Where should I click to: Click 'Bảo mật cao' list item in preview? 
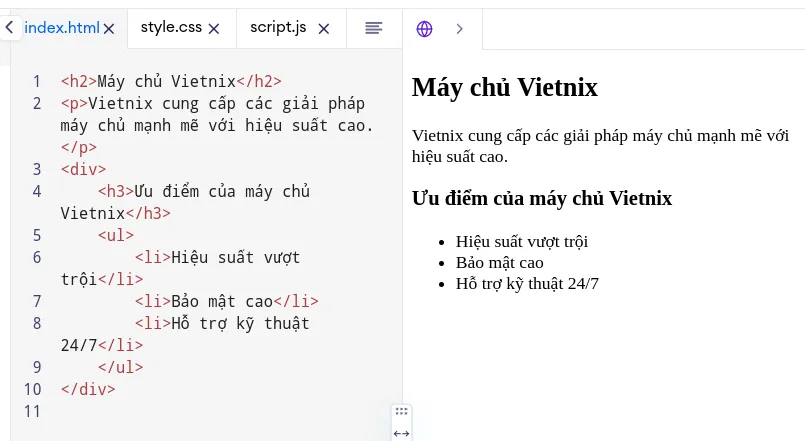pos(500,263)
